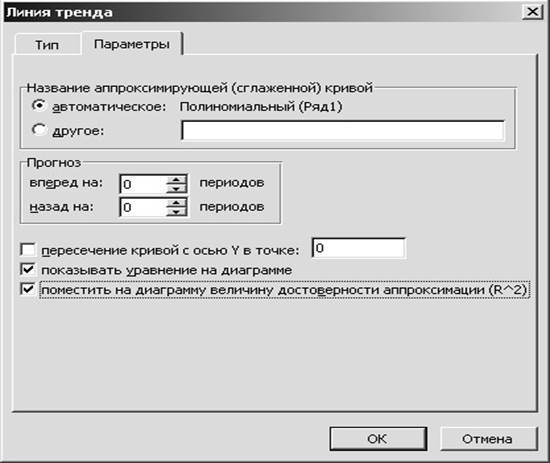Uncheck the R^2 approximation value checkbox
This screenshot has height=463, width=550.
tap(28, 290)
